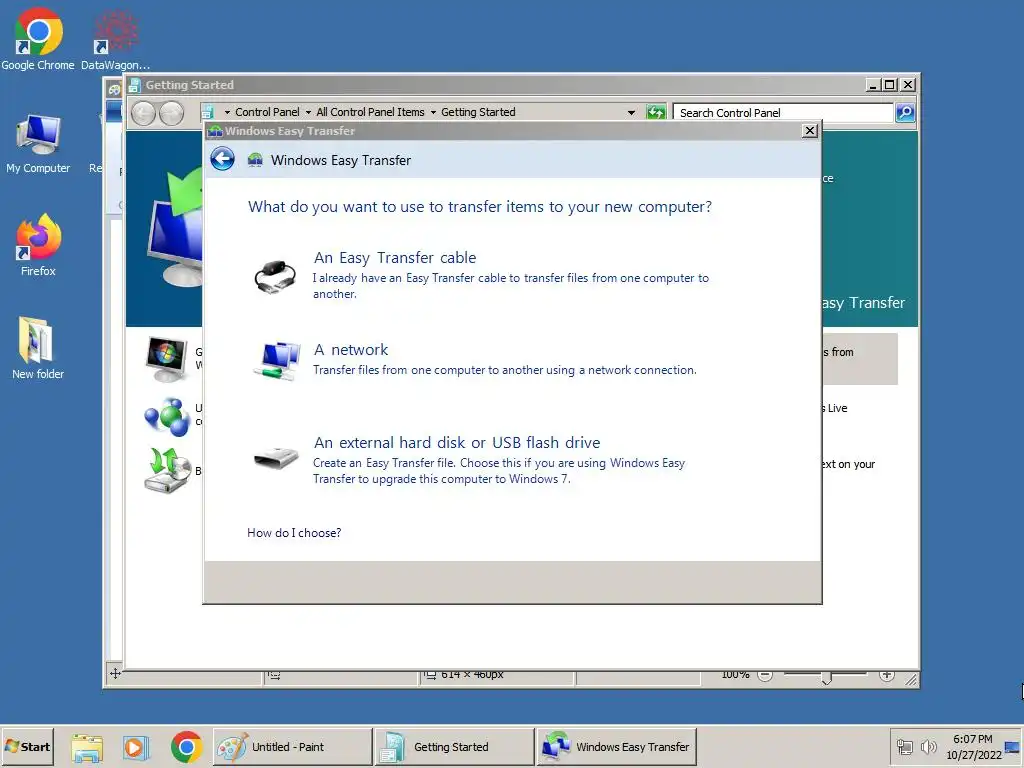Open the address bar history dropdown

pyautogui.click(x=631, y=112)
